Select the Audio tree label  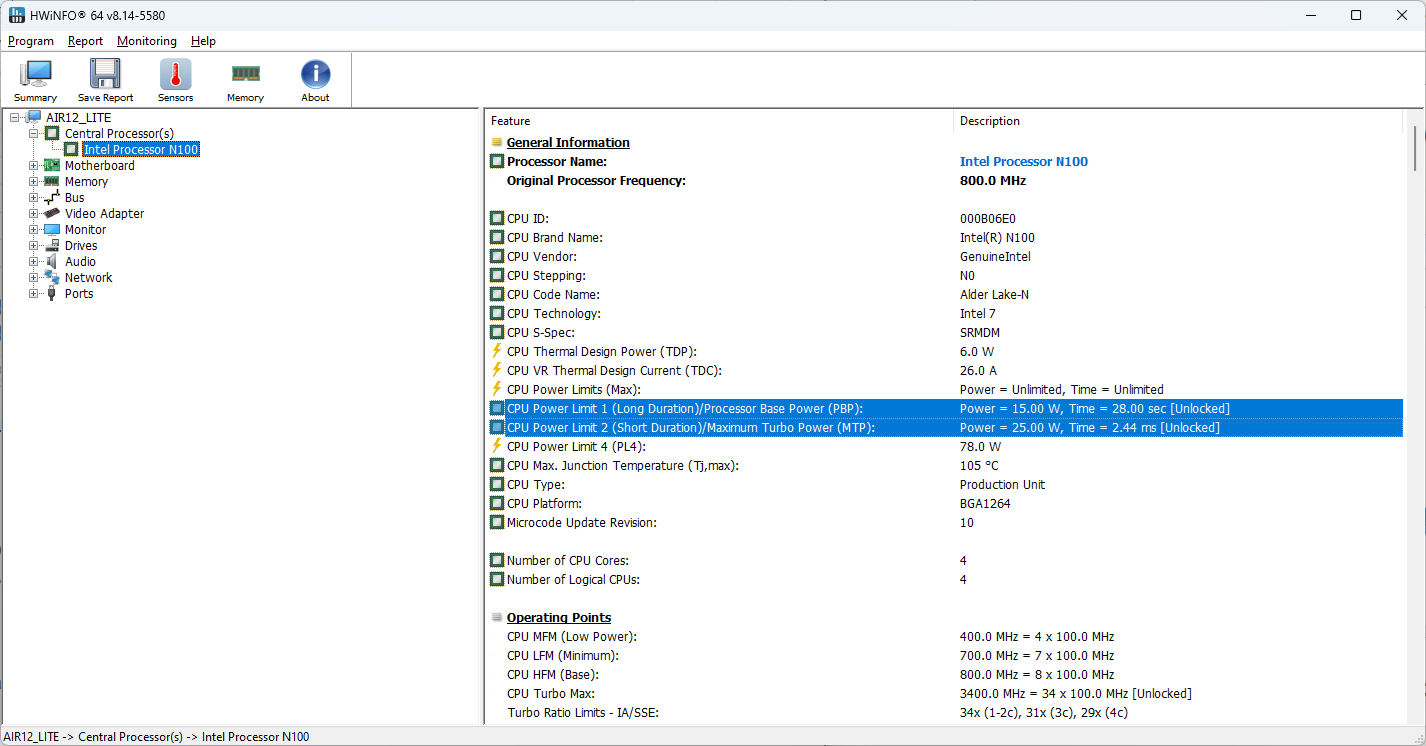tap(81, 262)
